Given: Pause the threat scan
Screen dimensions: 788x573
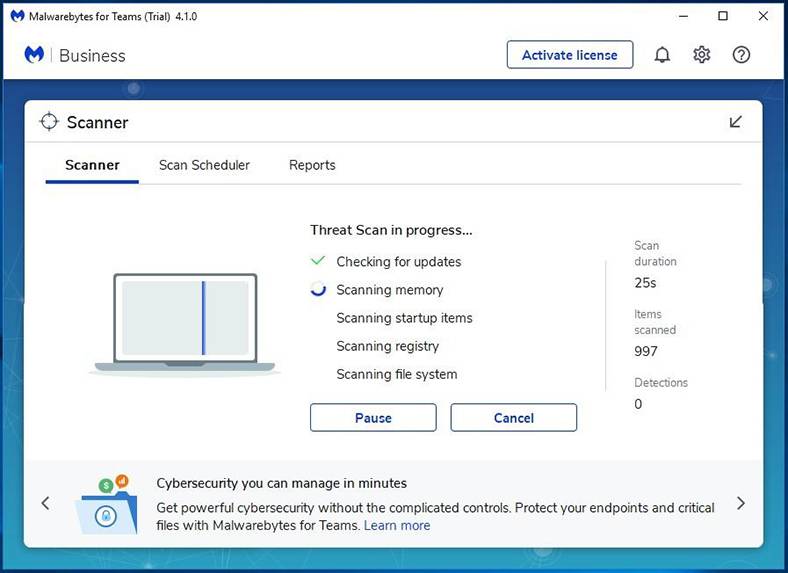Looking at the screenshot, I should pyautogui.click(x=373, y=418).
